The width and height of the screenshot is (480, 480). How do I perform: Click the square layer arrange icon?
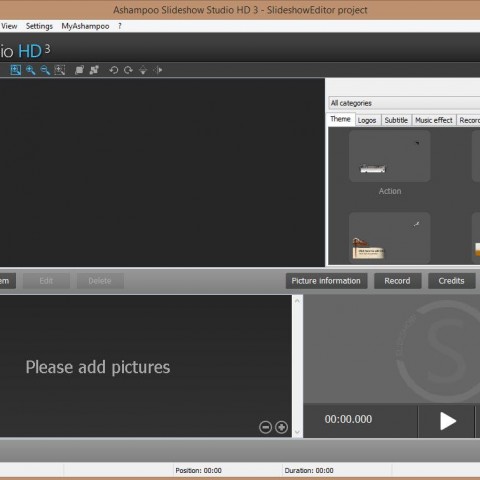[x=79, y=70]
